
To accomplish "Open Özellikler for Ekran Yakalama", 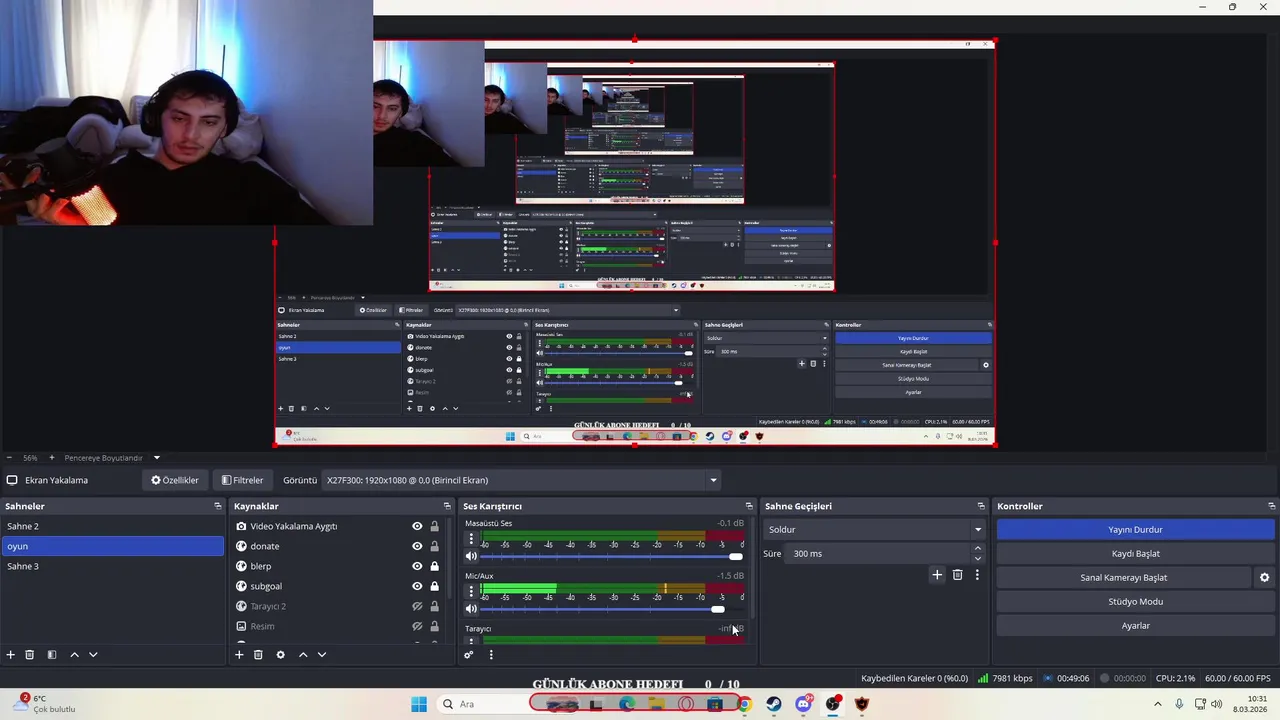I will coord(175,480).
